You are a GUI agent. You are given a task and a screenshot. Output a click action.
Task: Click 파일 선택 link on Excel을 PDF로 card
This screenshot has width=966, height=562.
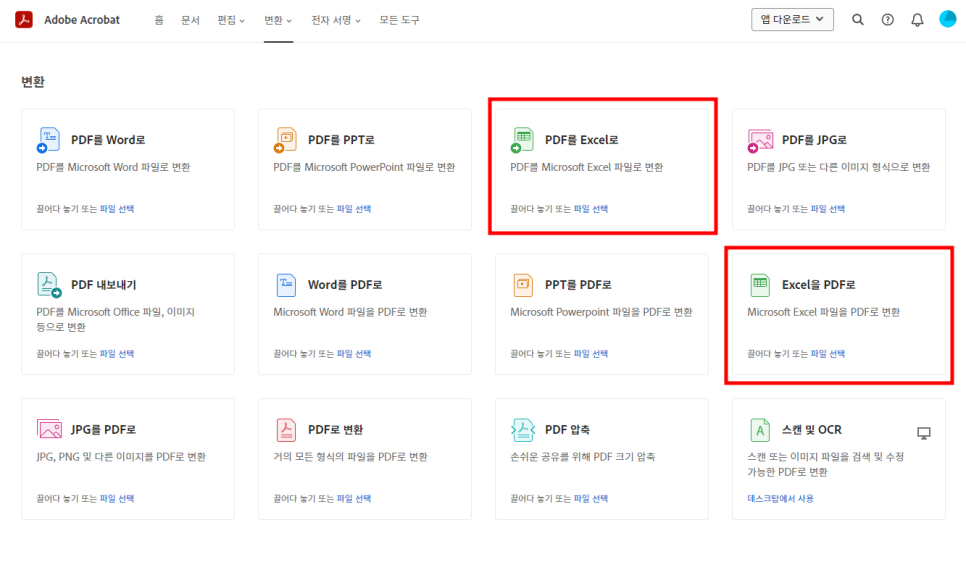(828, 354)
